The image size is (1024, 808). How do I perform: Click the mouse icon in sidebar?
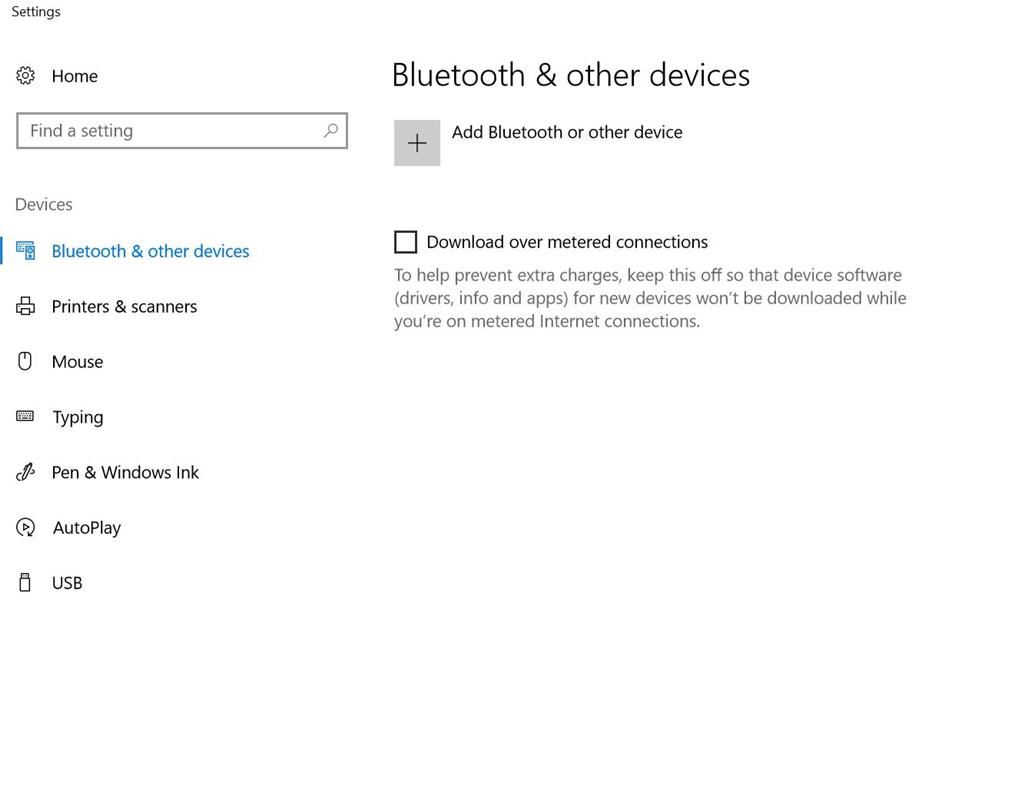pyautogui.click(x=25, y=361)
